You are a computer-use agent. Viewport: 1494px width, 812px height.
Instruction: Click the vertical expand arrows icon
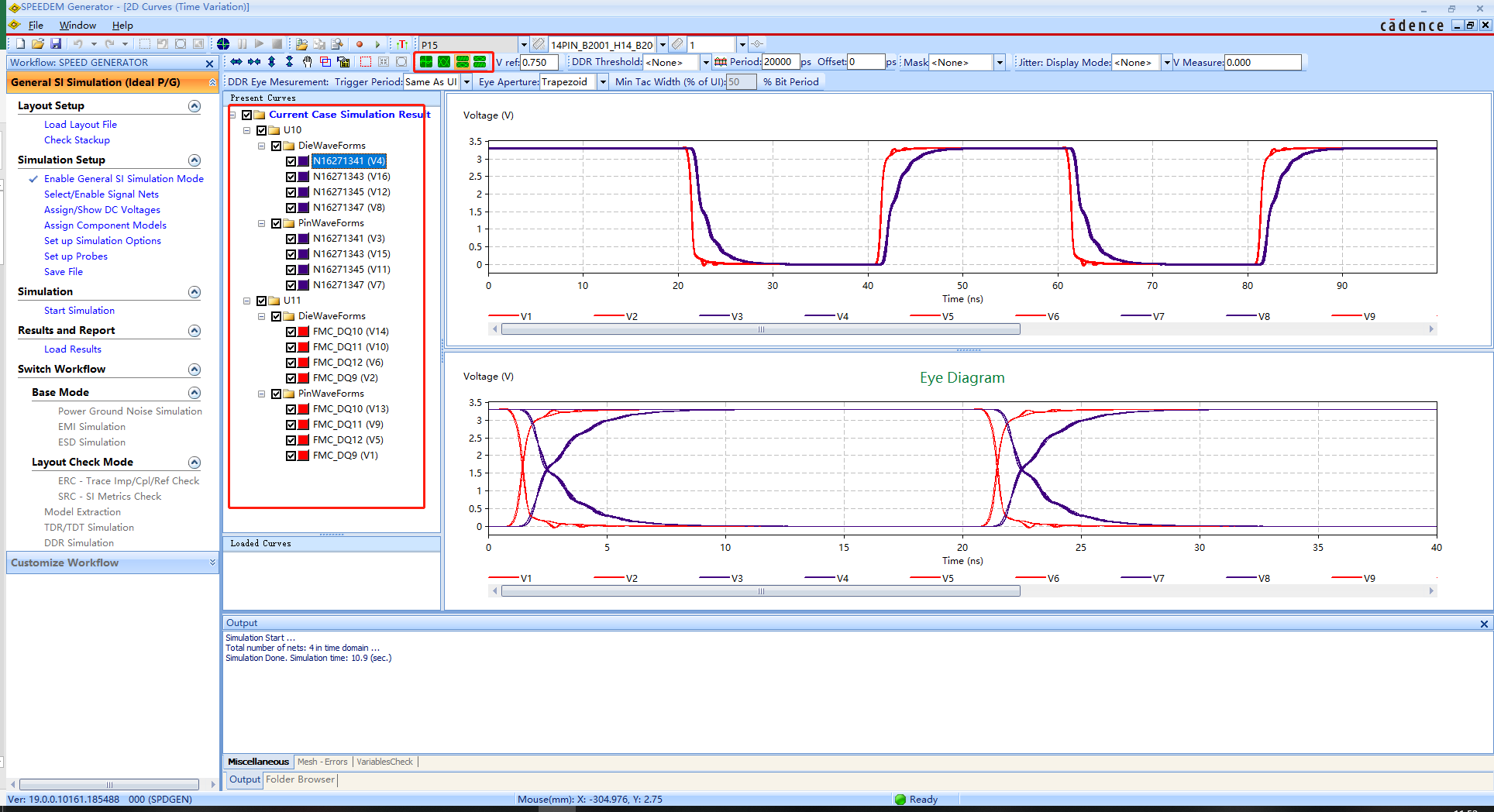pyautogui.click(x=271, y=62)
